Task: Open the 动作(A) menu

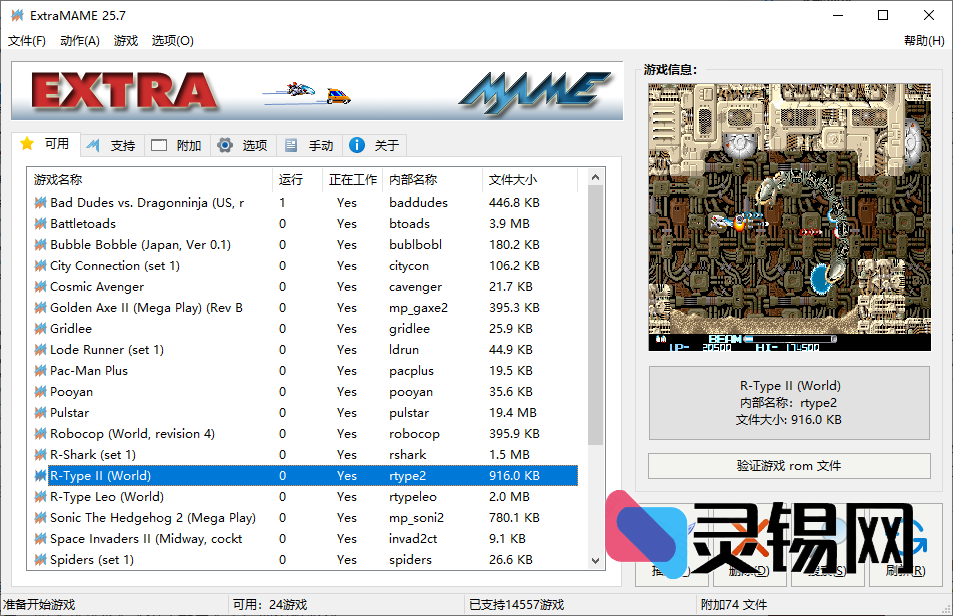Action: click(x=79, y=41)
